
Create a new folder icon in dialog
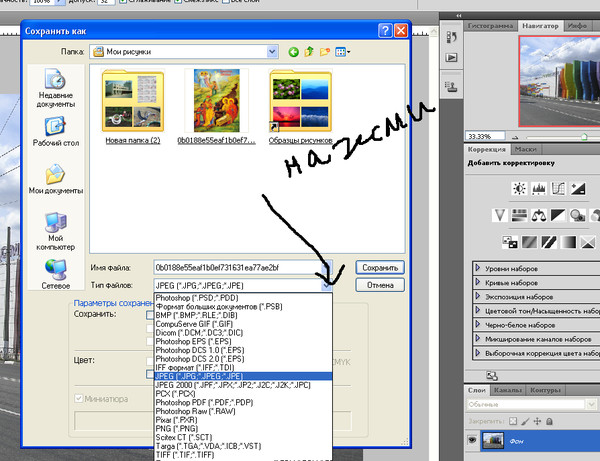[325, 52]
